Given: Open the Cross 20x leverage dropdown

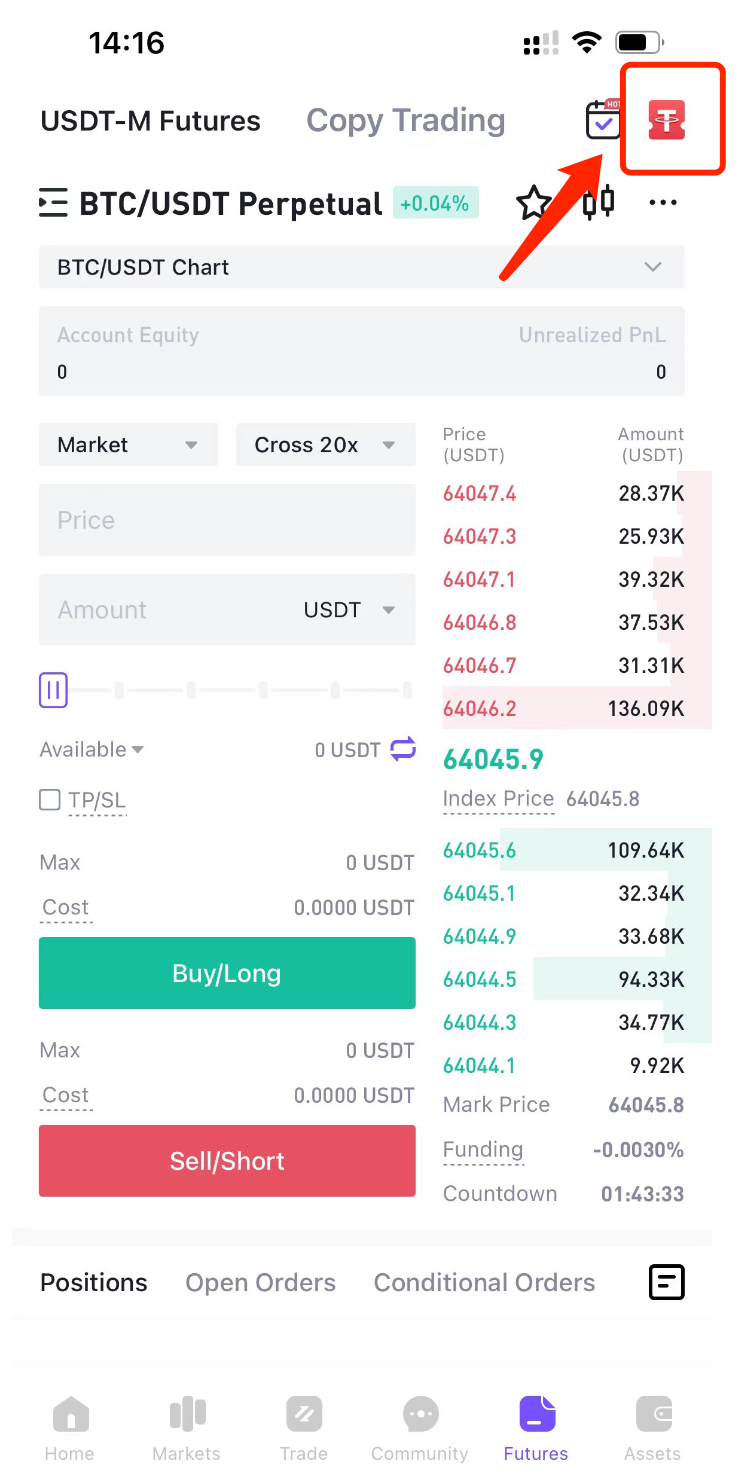Looking at the screenshot, I should 326,445.
